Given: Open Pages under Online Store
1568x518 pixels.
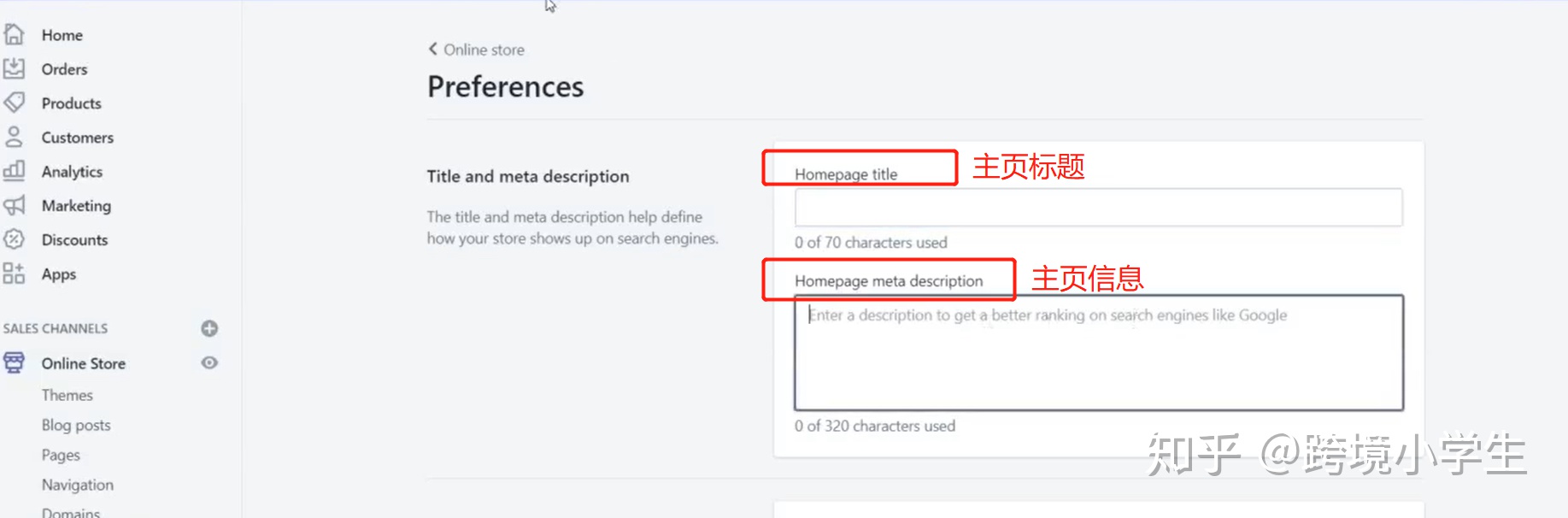Looking at the screenshot, I should (61, 455).
